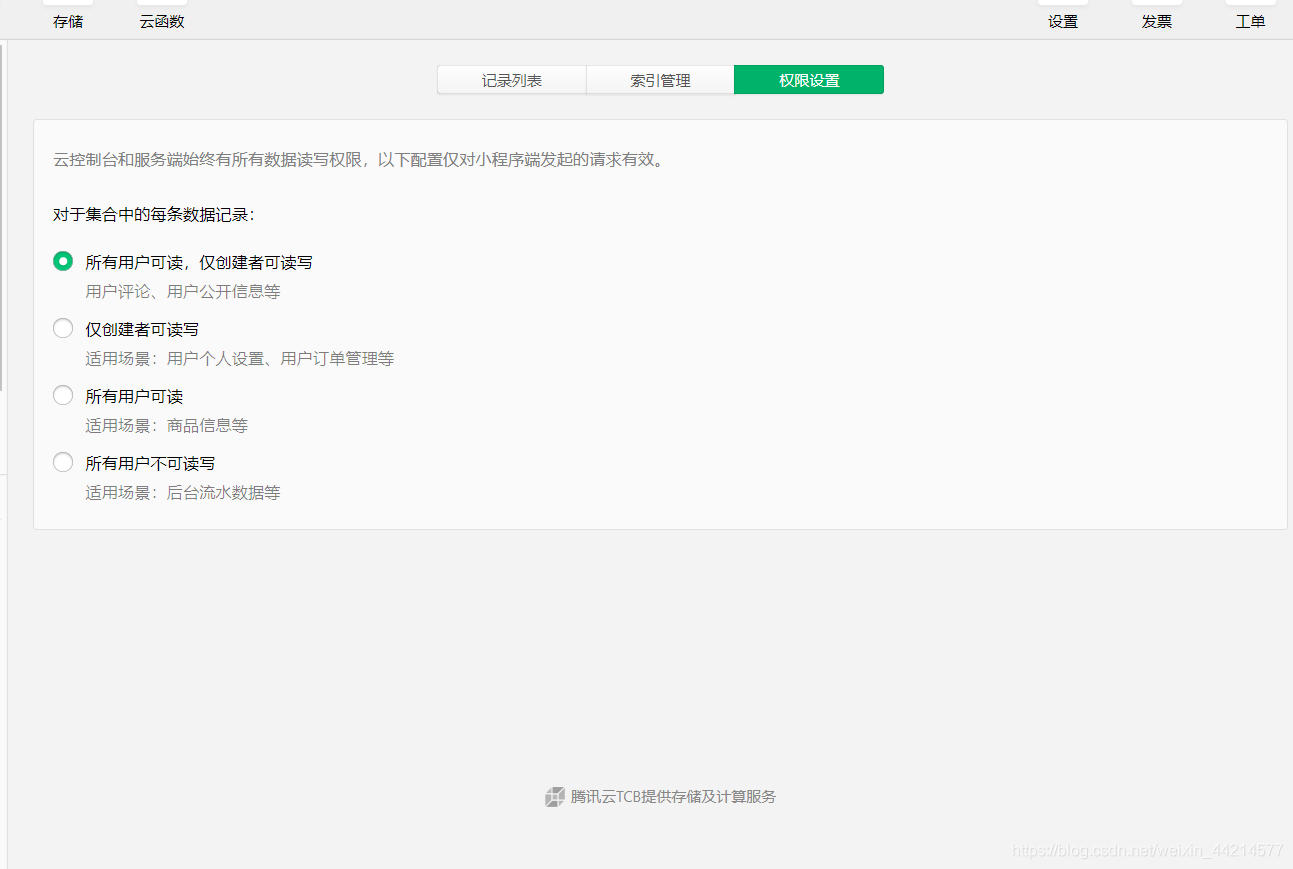Image resolution: width=1293 pixels, height=869 pixels.
Task: Open the 设置 menu item
Action: tap(1062, 20)
